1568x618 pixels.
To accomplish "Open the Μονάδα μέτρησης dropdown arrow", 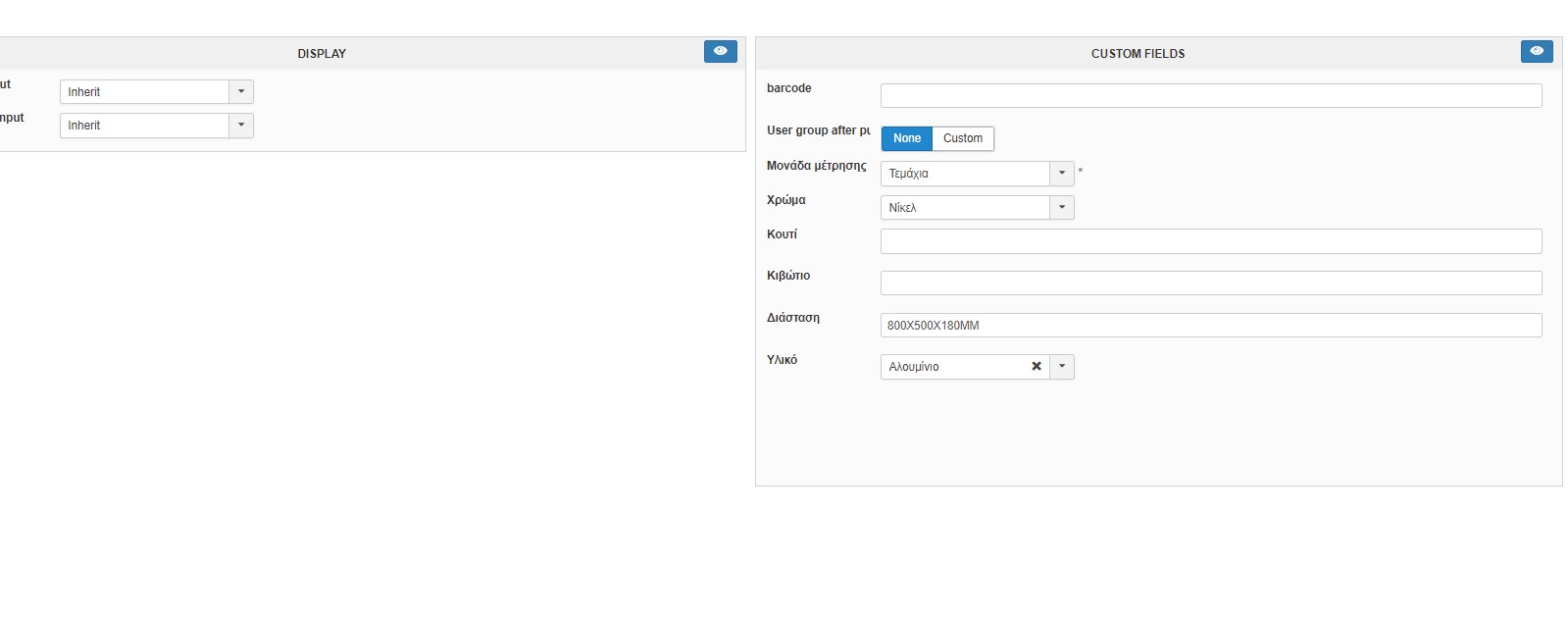I will click(x=1062, y=174).
